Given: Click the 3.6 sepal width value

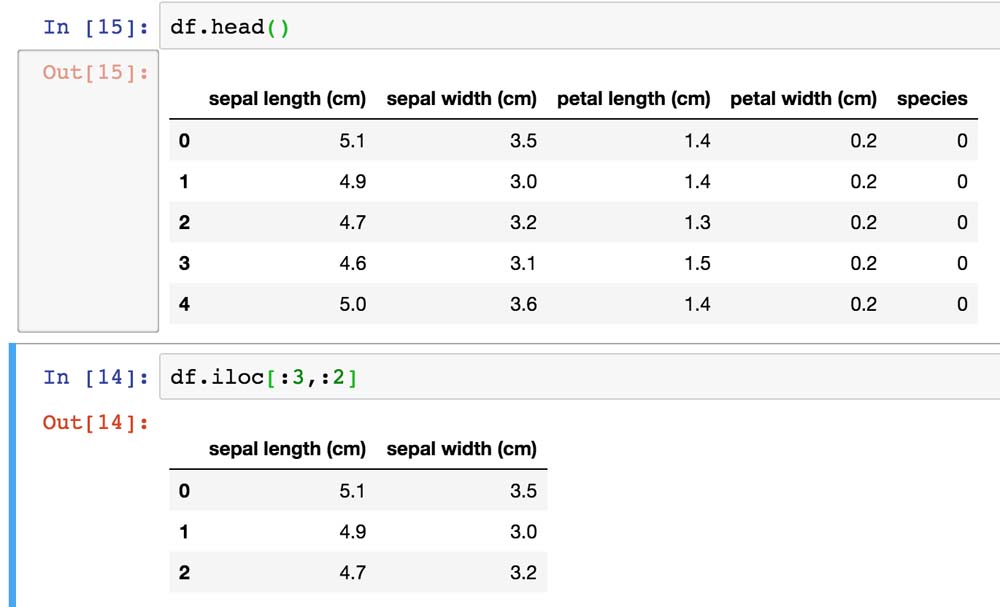Looking at the screenshot, I should coord(523,304).
